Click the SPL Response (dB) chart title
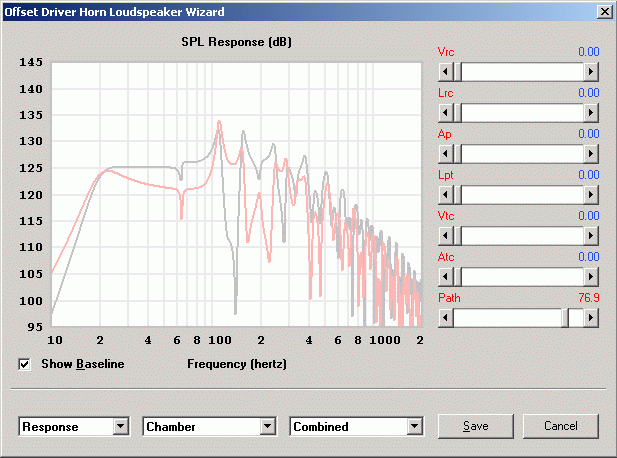 click(236, 42)
